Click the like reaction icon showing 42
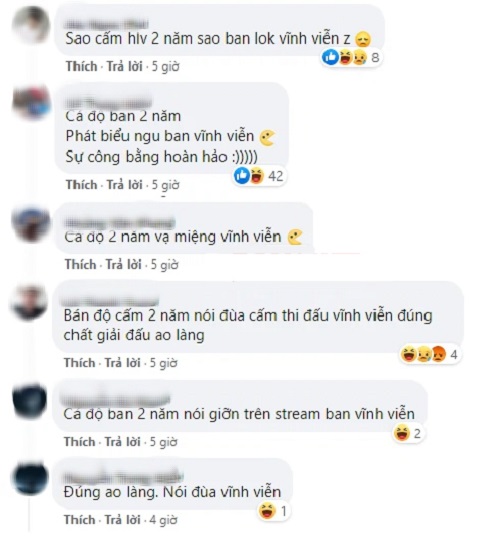Viewport: 500px width, 550px height. [x=241, y=175]
